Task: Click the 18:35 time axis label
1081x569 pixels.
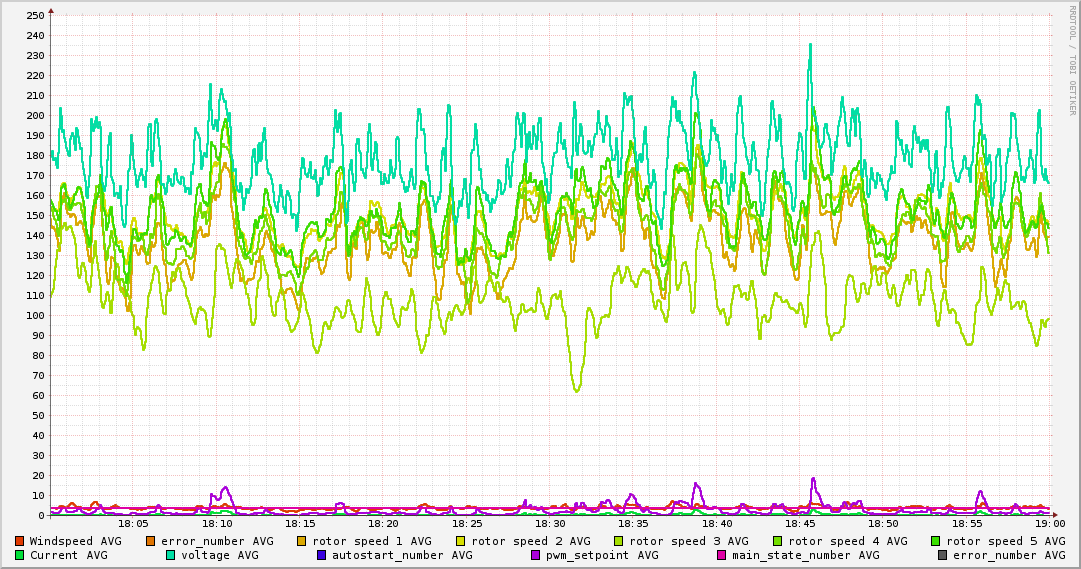Action: pos(634,525)
